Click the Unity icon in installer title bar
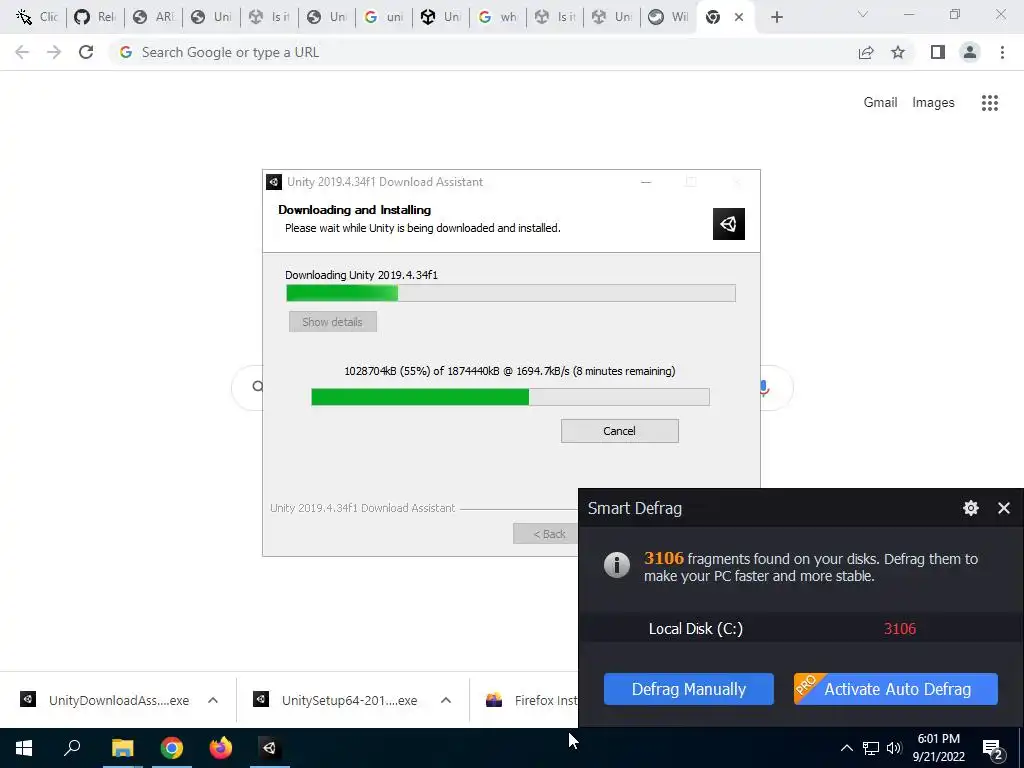The width and height of the screenshot is (1024, 768). coord(274,182)
